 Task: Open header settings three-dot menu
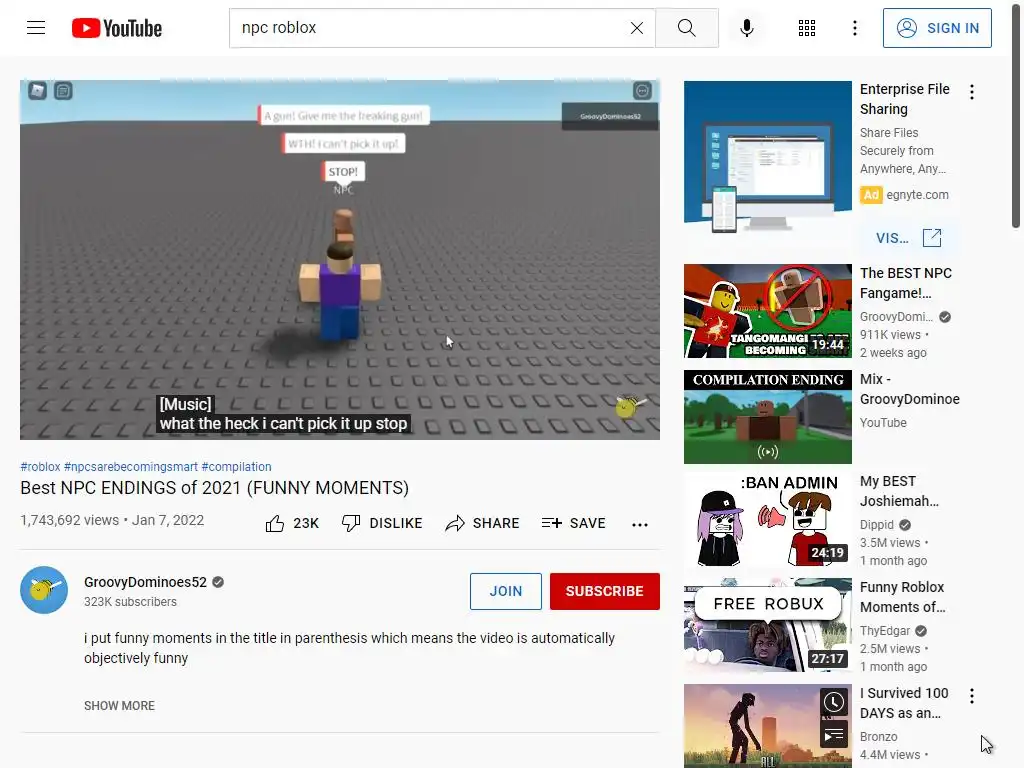pyautogui.click(x=854, y=28)
